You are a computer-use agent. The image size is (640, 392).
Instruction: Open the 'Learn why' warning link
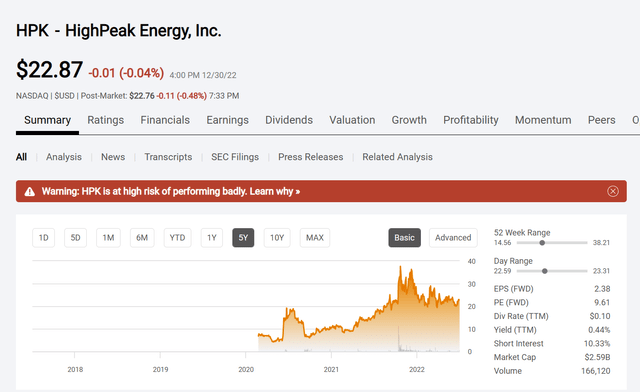(275, 191)
